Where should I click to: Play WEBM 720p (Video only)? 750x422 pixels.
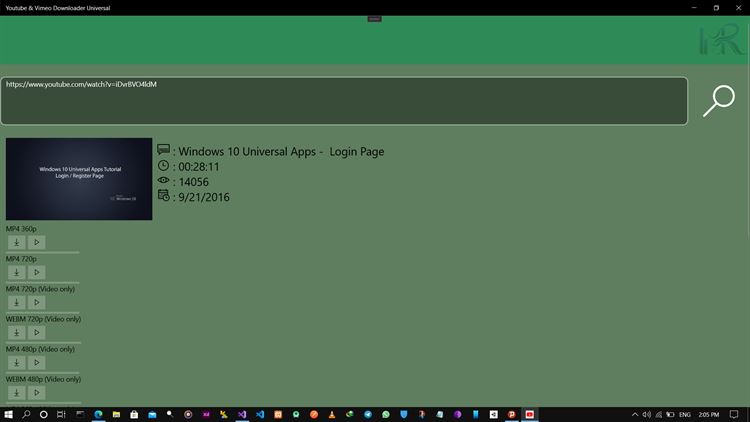pos(36,333)
